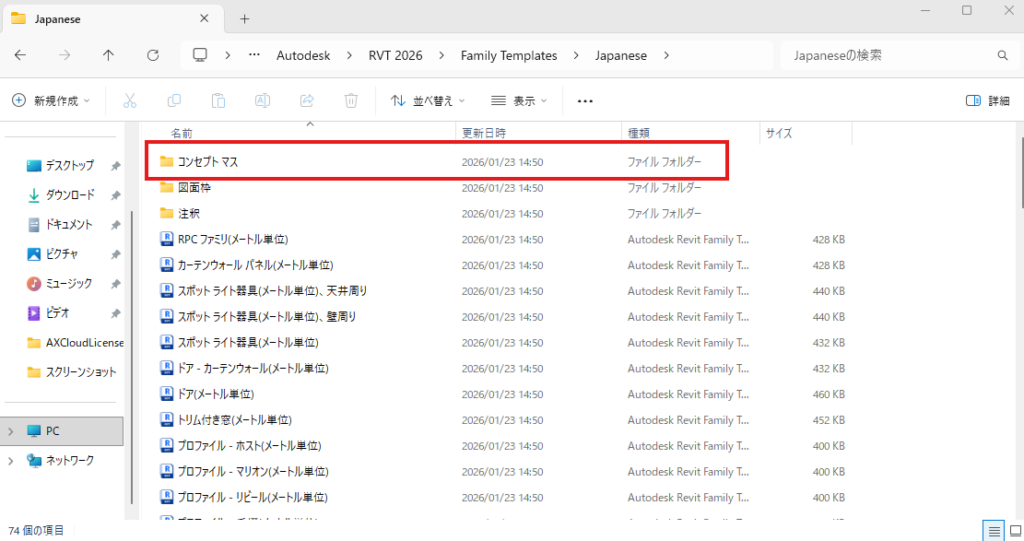
Task: Open the 表示 view menu
Action: 519,101
